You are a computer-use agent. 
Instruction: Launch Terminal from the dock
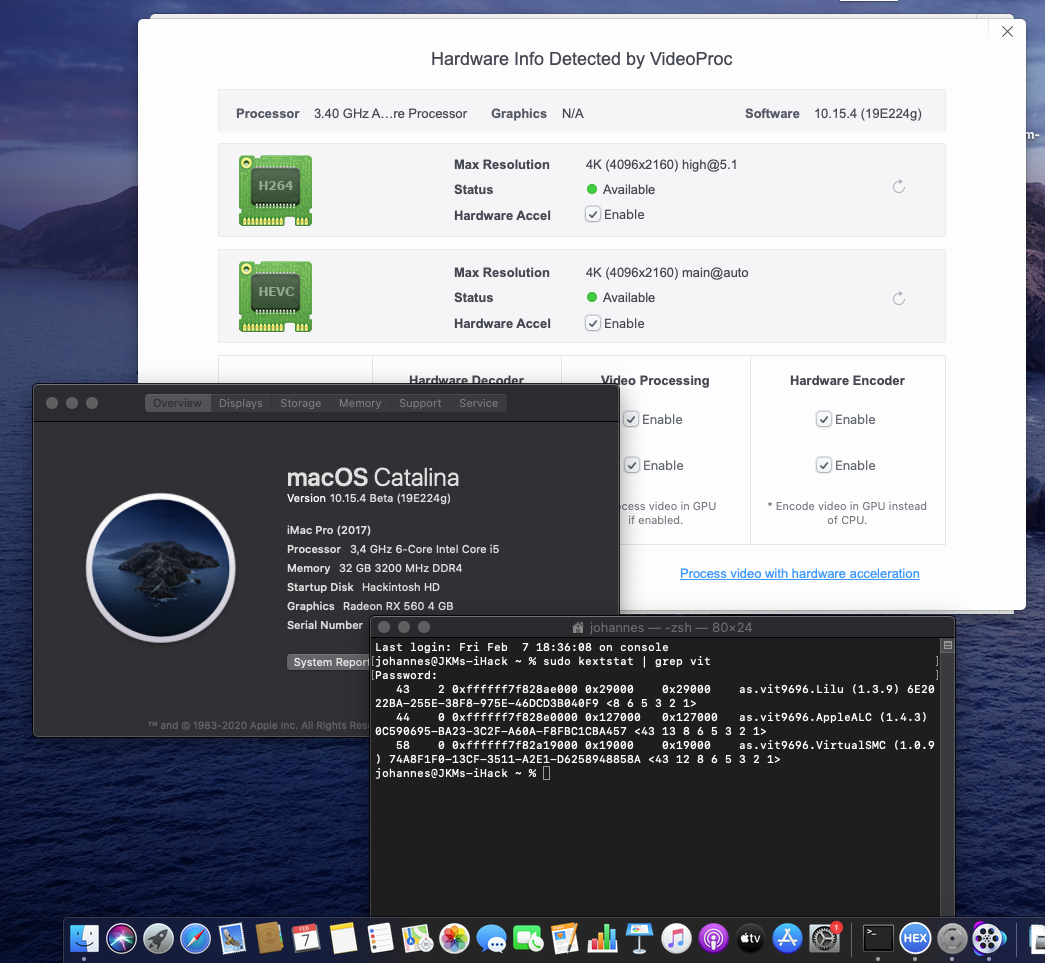pyautogui.click(x=878, y=938)
